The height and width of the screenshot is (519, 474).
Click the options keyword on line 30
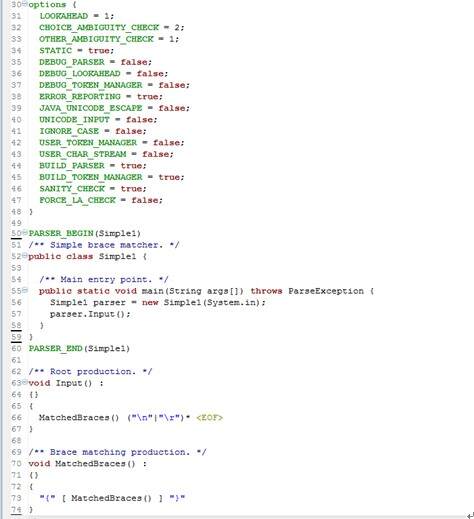[47, 5]
